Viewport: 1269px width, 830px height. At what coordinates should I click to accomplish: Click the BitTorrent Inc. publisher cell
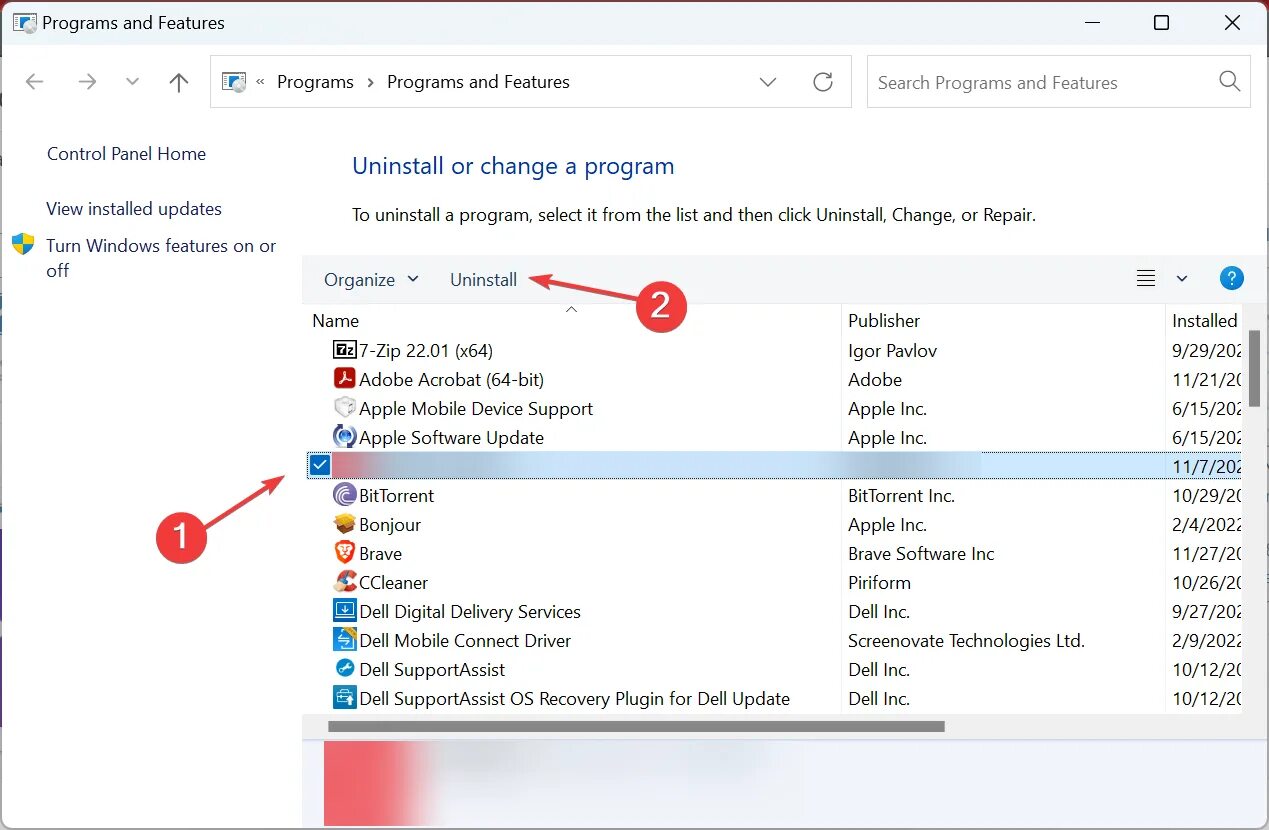tap(901, 495)
